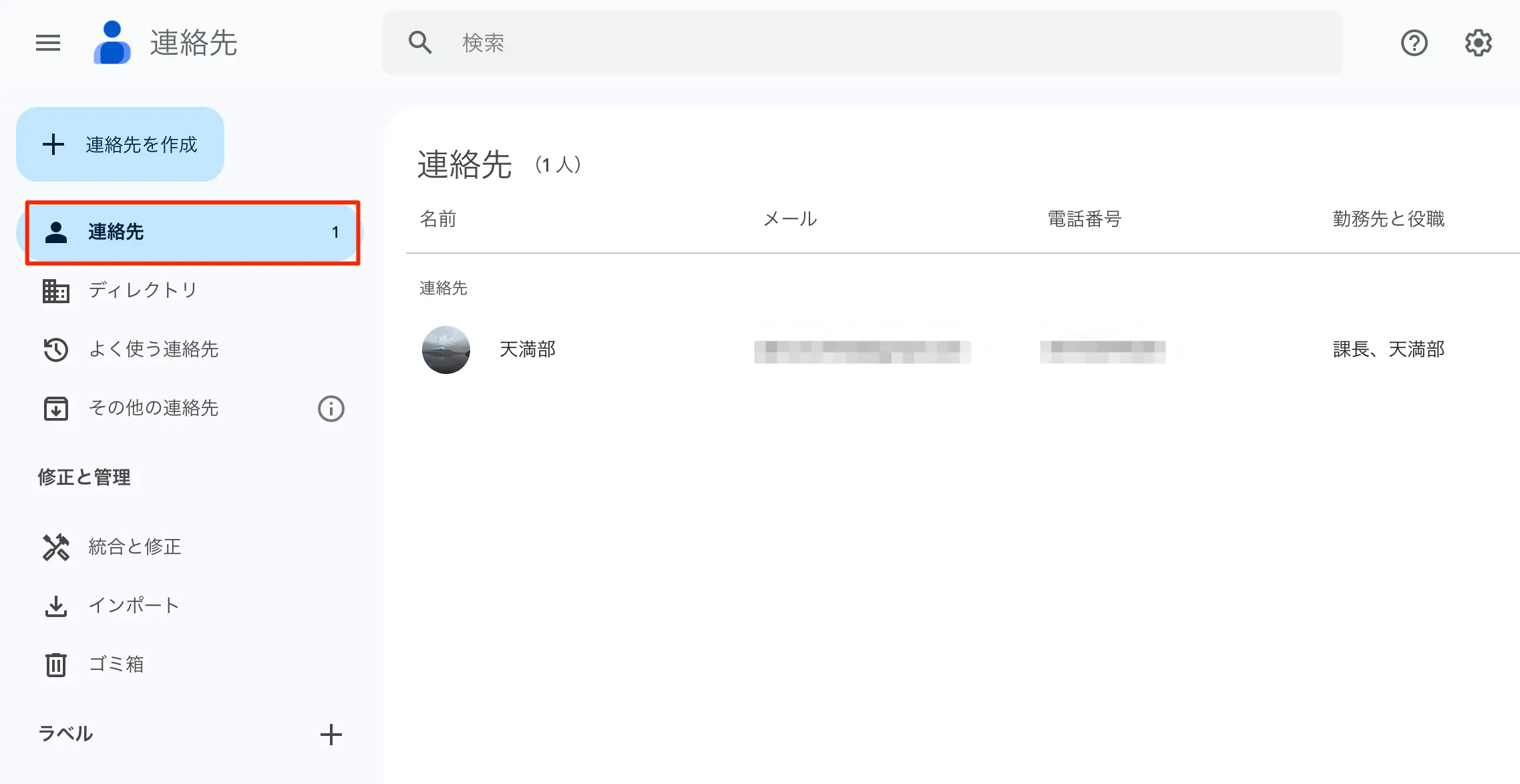Click the 統合と修正 tools icon

(x=56, y=547)
